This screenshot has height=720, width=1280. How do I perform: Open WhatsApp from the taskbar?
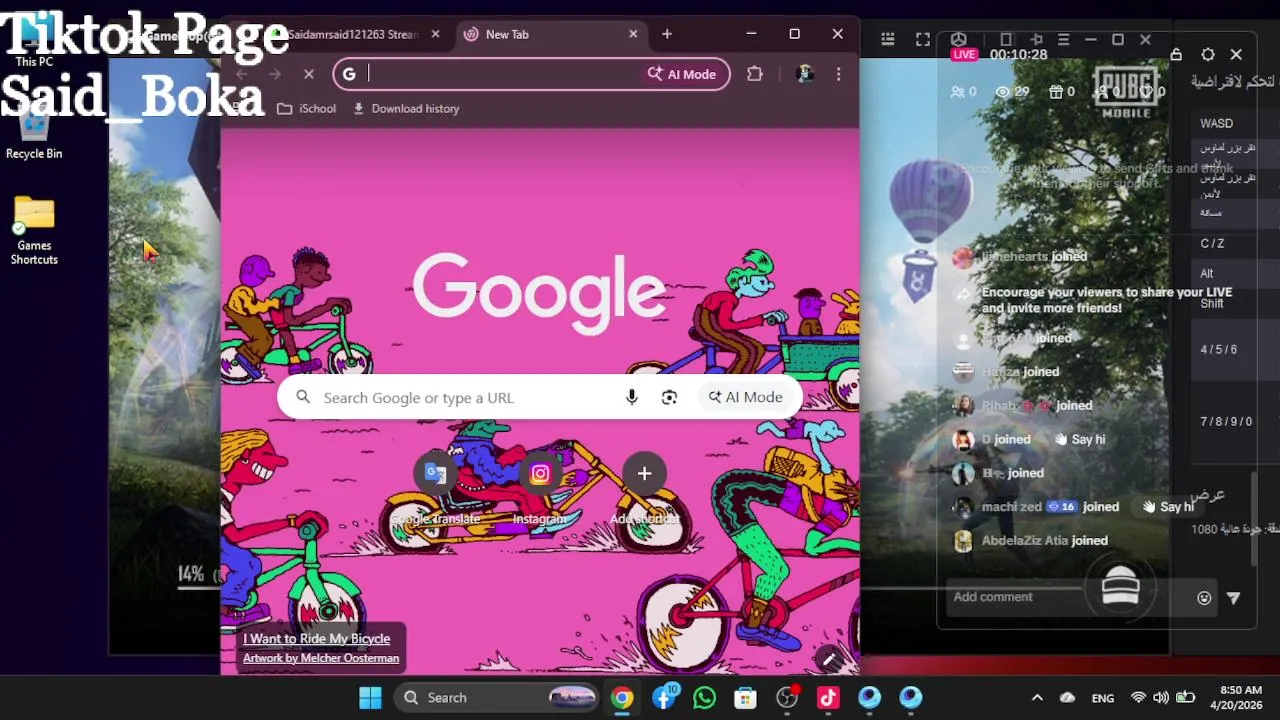(704, 697)
